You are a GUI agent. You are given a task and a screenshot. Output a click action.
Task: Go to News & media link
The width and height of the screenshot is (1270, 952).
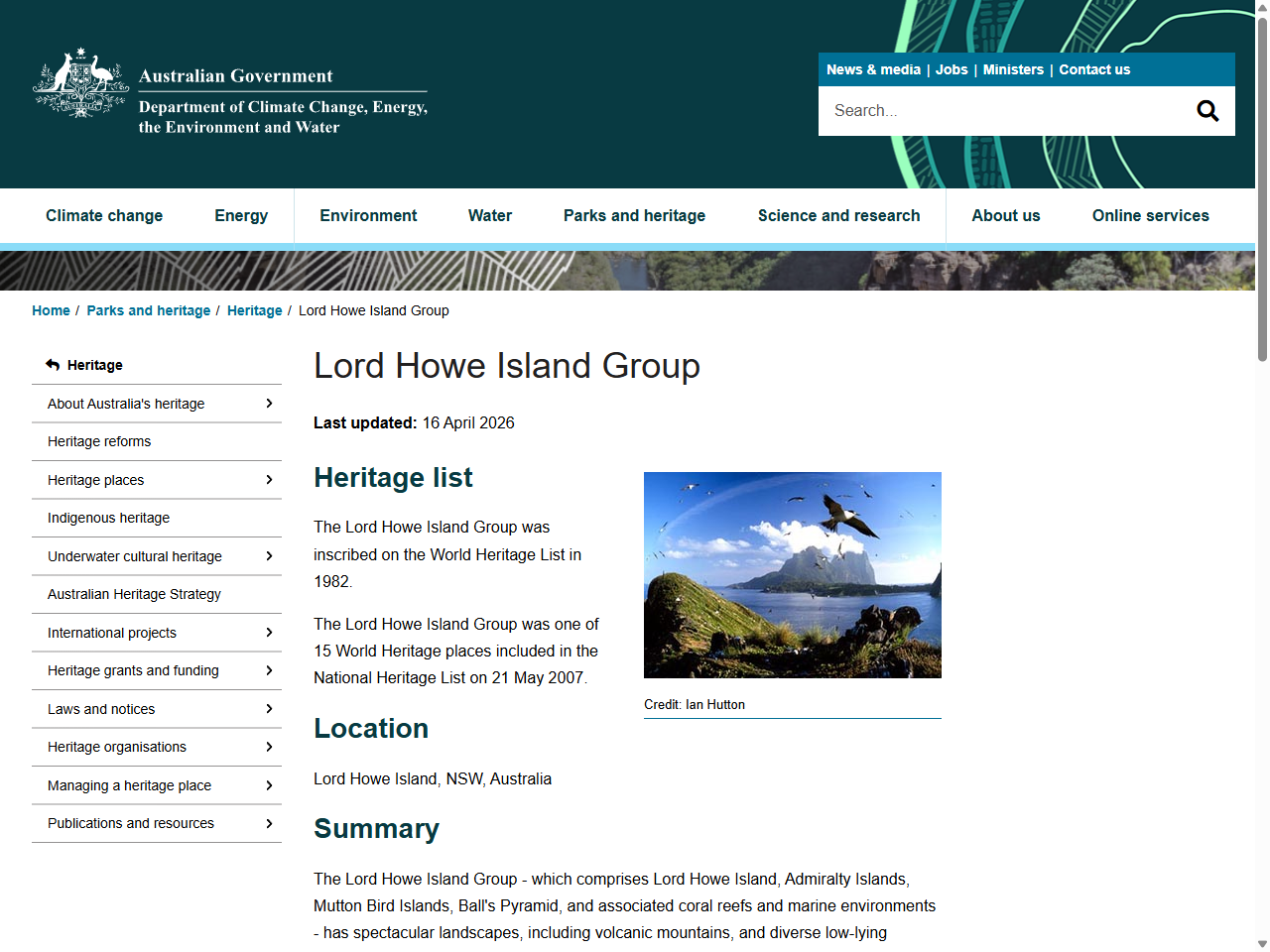click(873, 69)
